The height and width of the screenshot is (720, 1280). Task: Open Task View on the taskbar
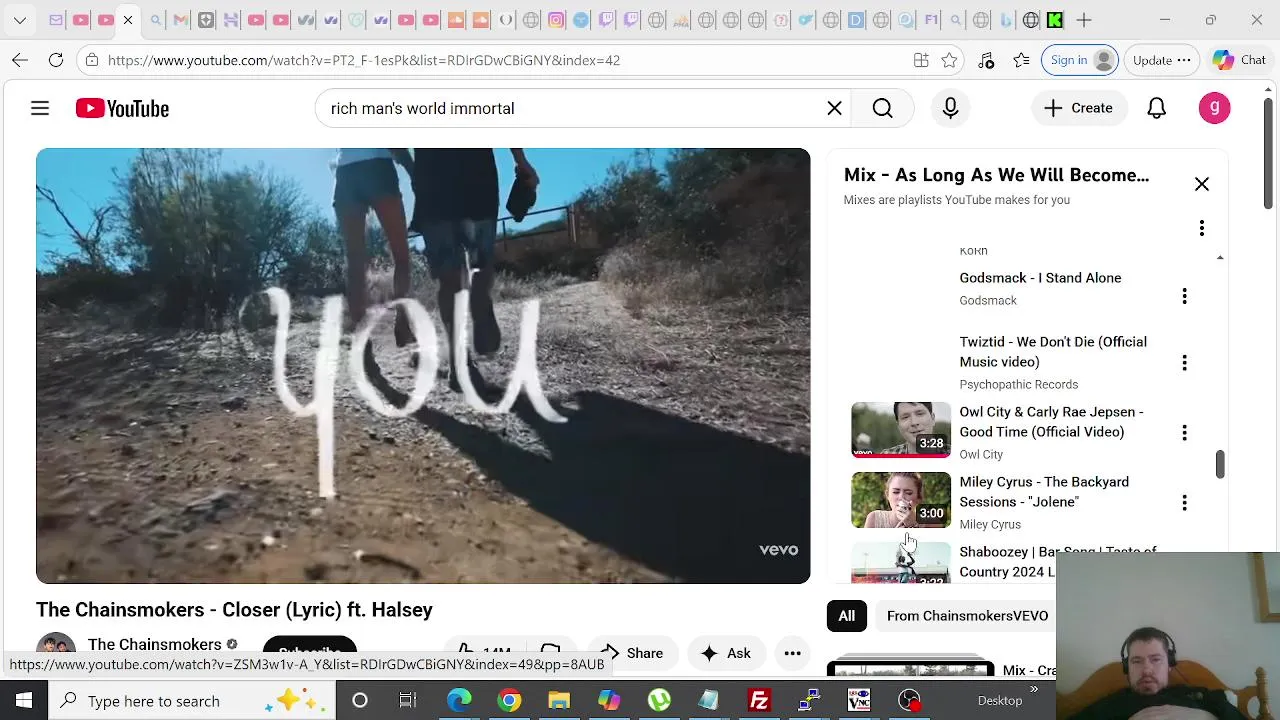(x=408, y=701)
